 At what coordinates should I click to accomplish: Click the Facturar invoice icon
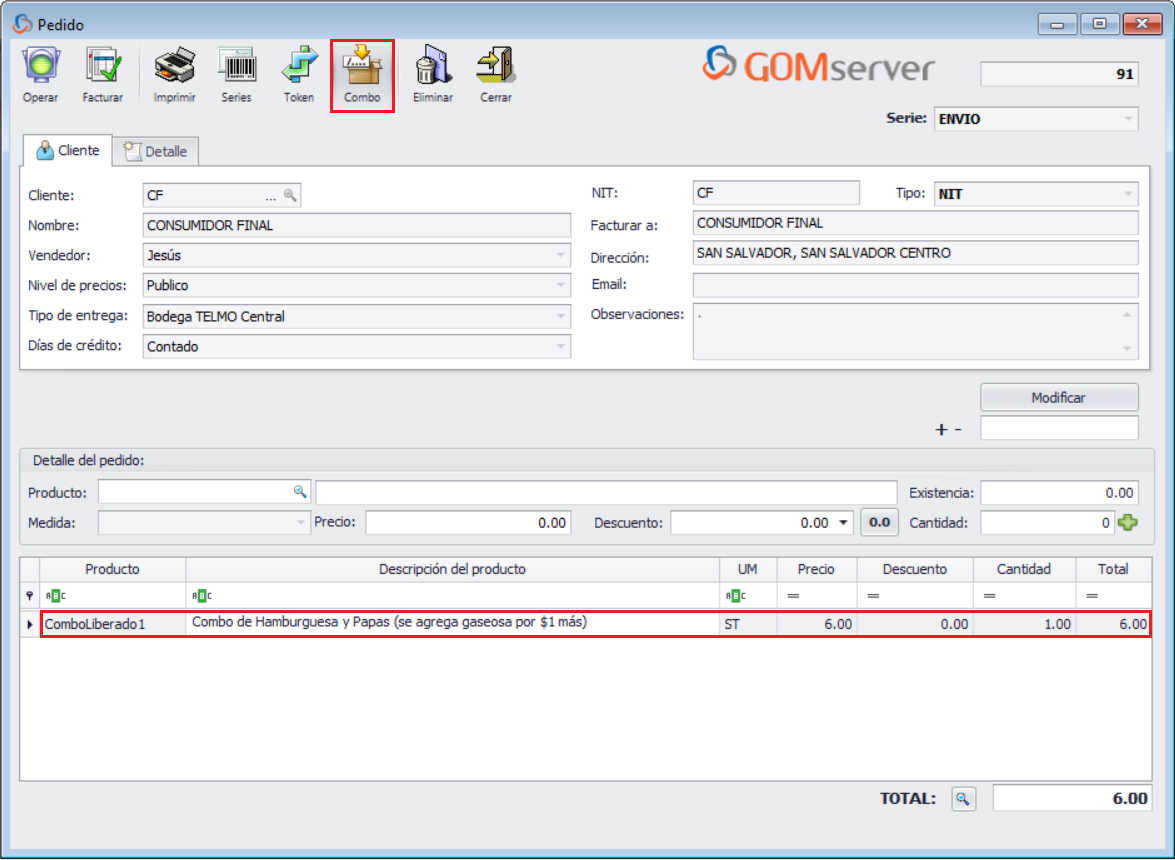click(x=102, y=66)
